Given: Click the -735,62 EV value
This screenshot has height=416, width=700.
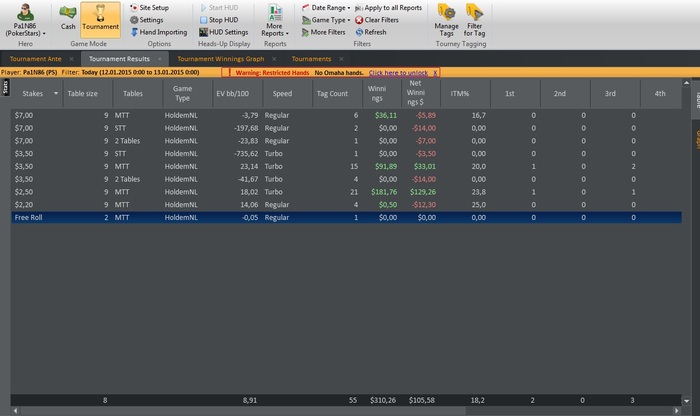Looking at the screenshot, I should point(246,154).
